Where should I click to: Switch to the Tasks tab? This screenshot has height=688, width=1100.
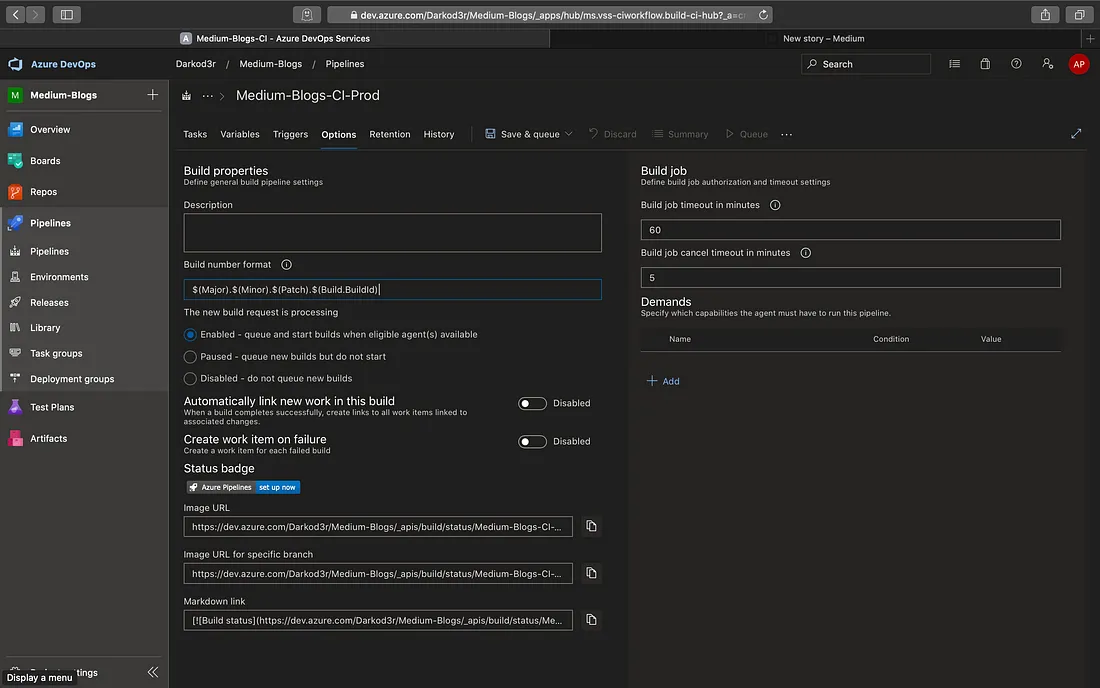coord(195,134)
